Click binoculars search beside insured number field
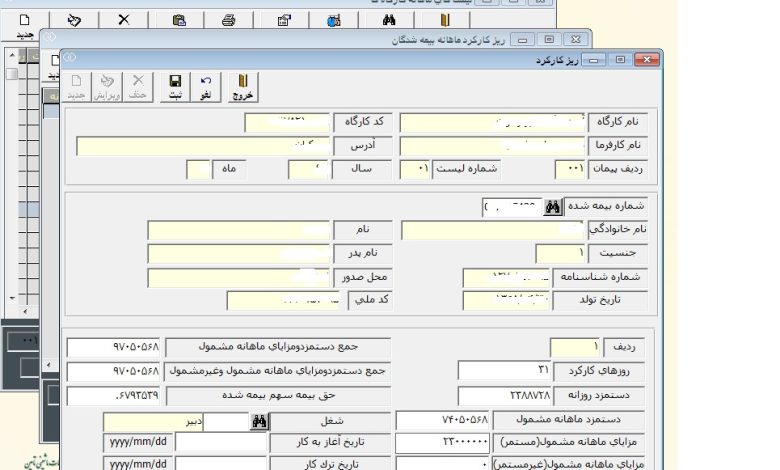This screenshot has width=780, height=470. coord(553,207)
